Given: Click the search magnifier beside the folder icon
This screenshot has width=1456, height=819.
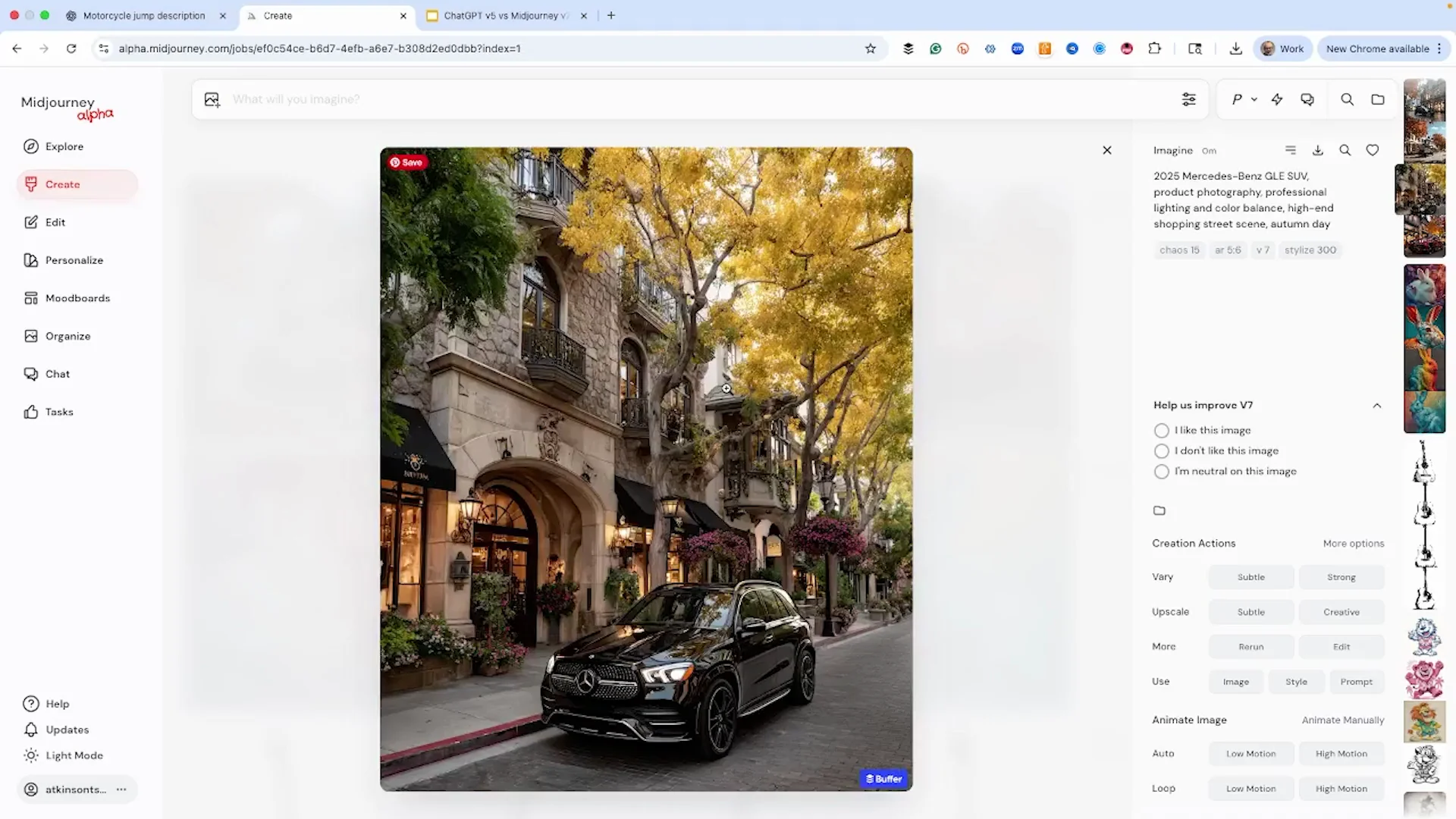Looking at the screenshot, I should coord(1347,99).
